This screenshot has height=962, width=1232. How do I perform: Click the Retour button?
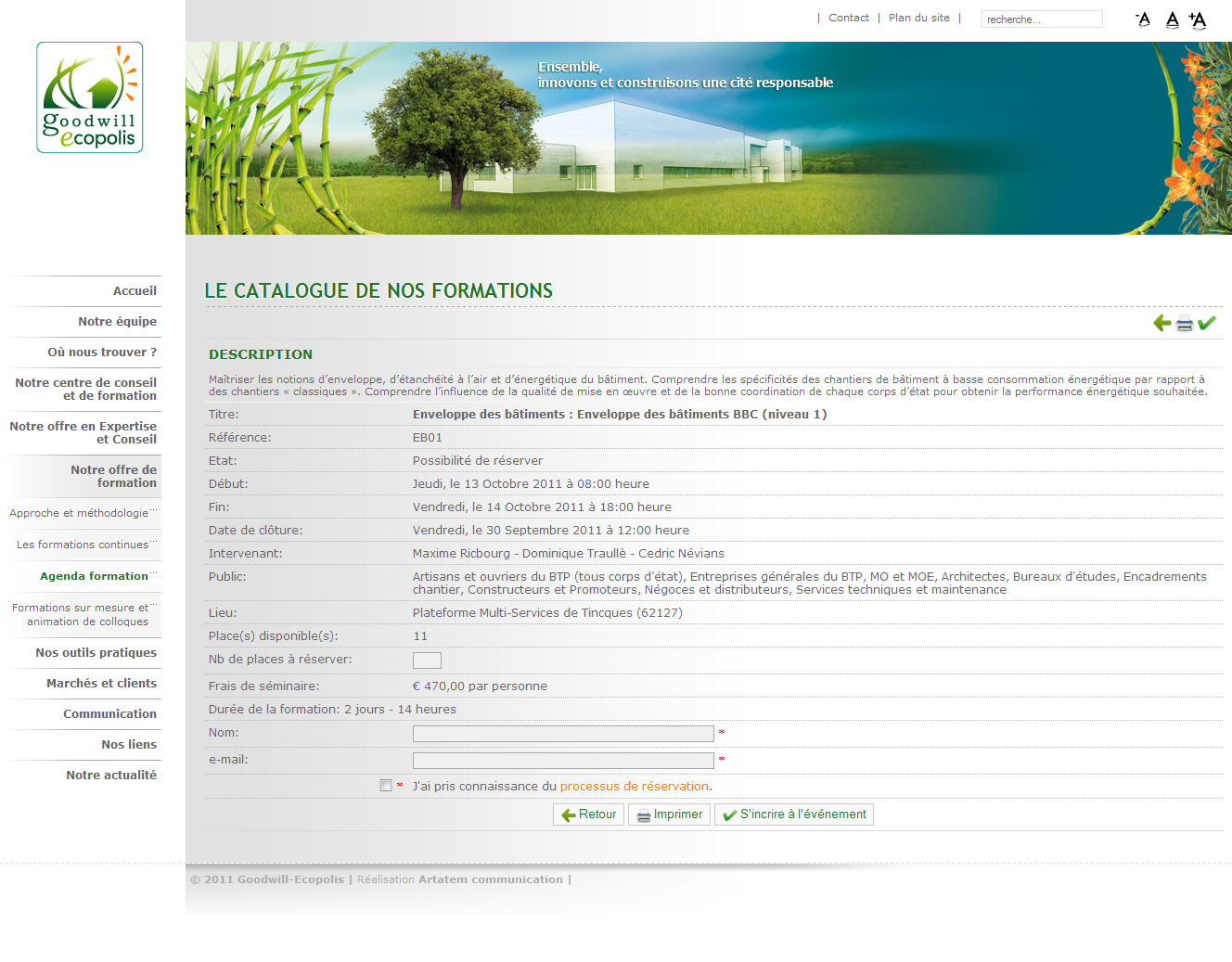588,814
